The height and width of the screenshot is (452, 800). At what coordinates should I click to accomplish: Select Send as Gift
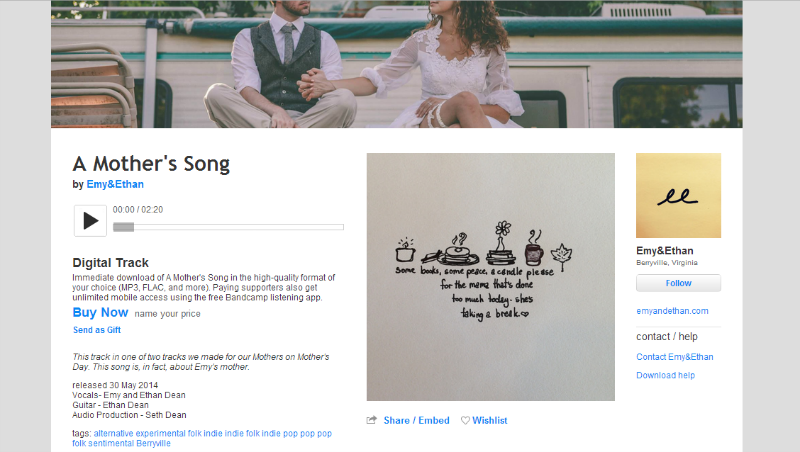[97, 330]
